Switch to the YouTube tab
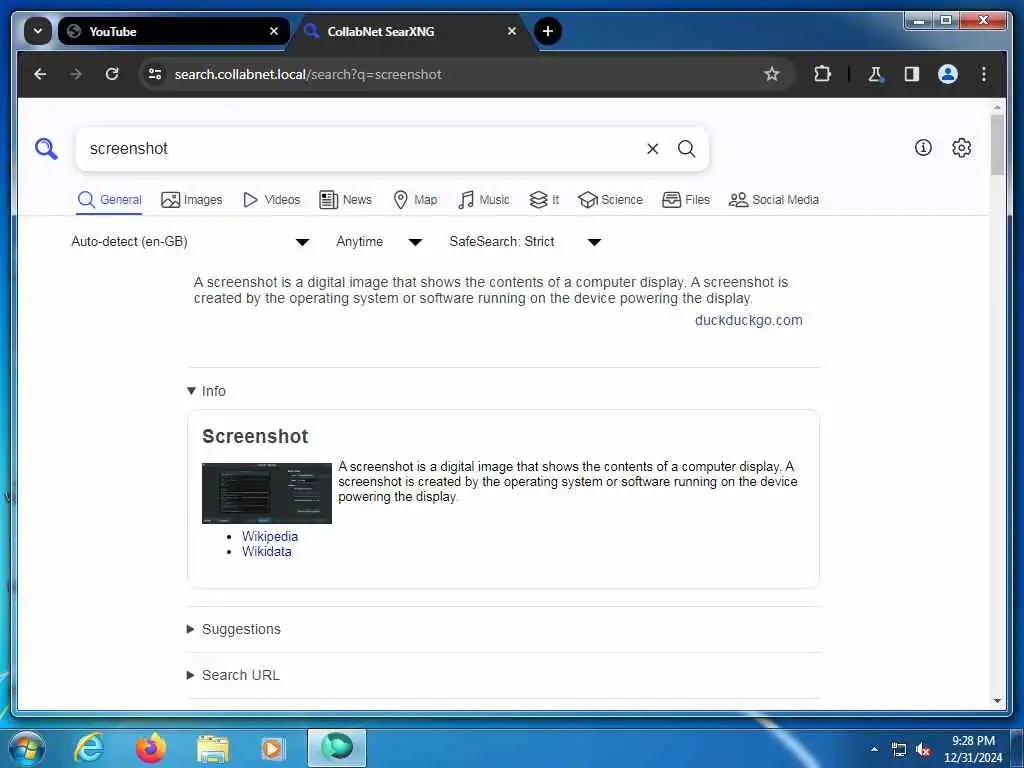The height and width of the screenshot is (768, 1024). tap(173, 31)
